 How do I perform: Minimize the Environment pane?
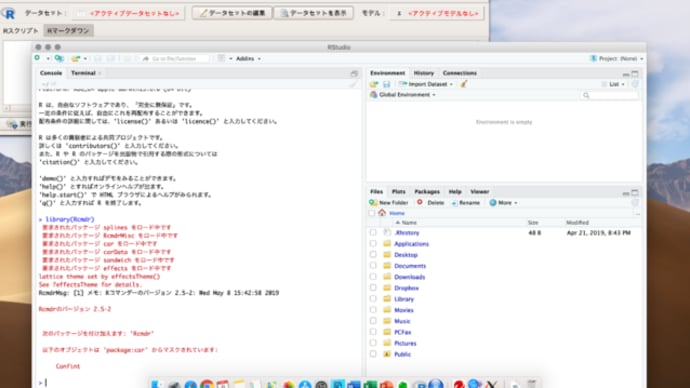[626, 74]
